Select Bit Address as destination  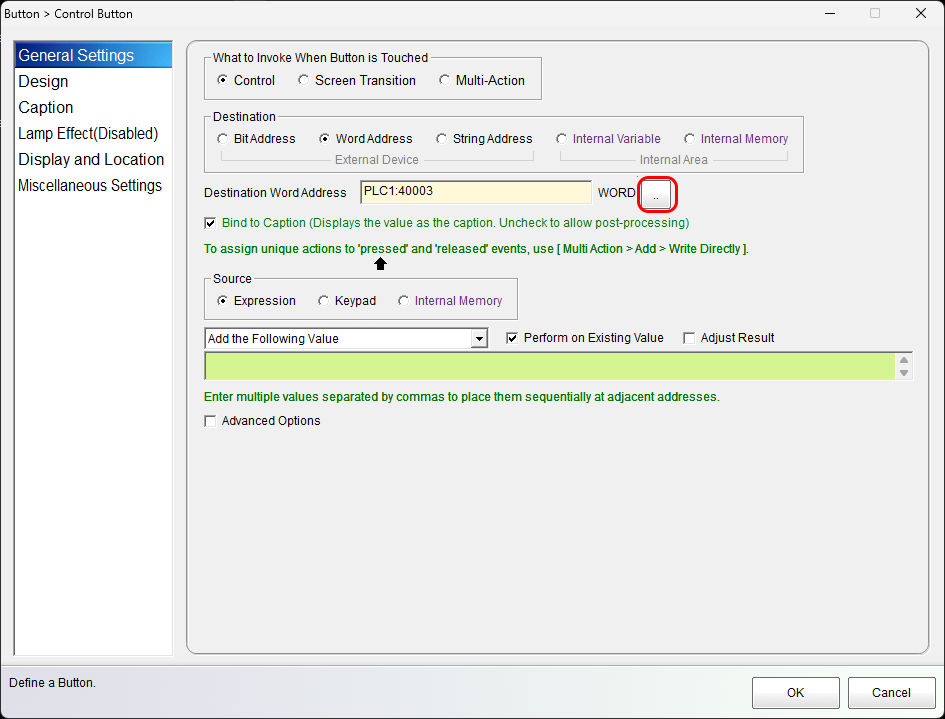[223, 139]
